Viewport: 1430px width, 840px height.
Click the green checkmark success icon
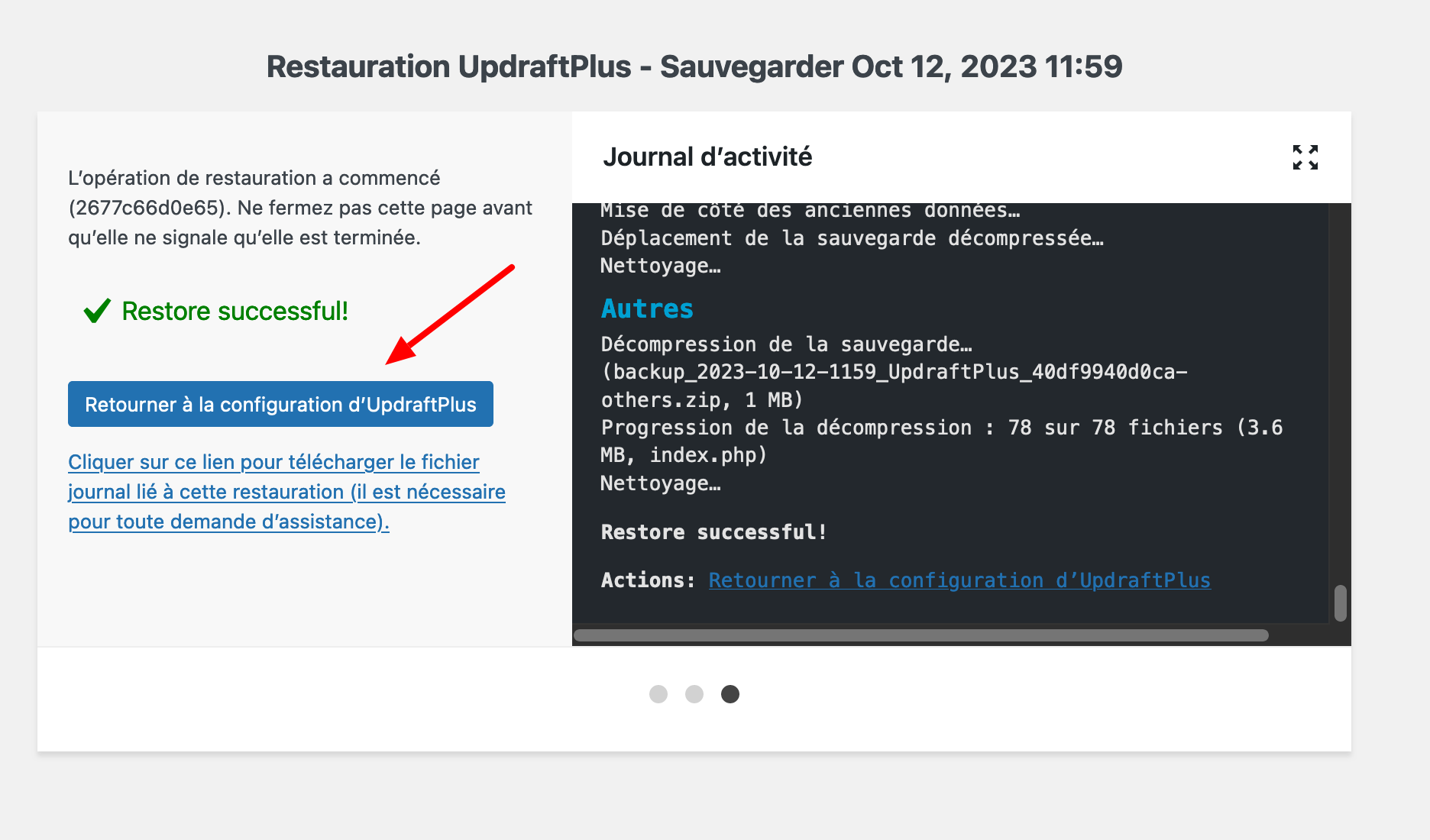[x=95, y=310]
